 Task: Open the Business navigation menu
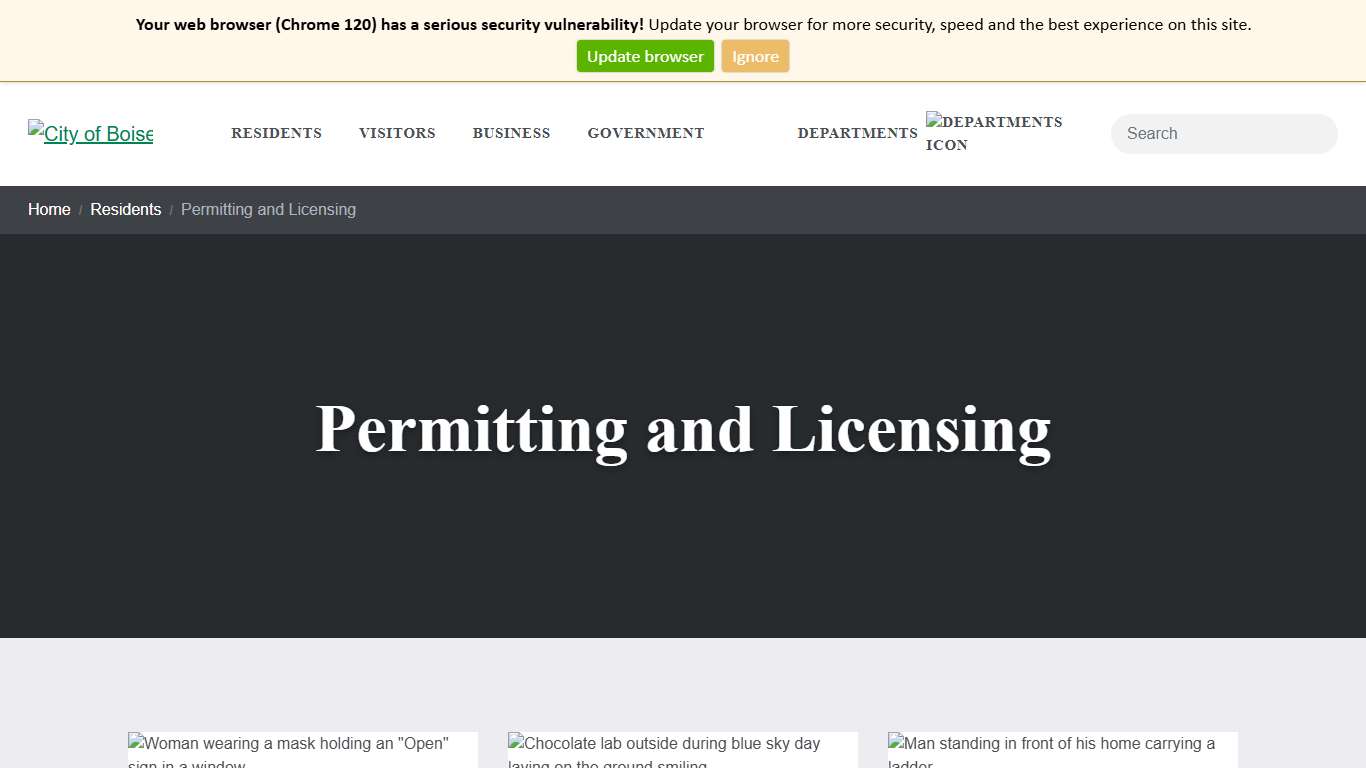coord(511,133)
